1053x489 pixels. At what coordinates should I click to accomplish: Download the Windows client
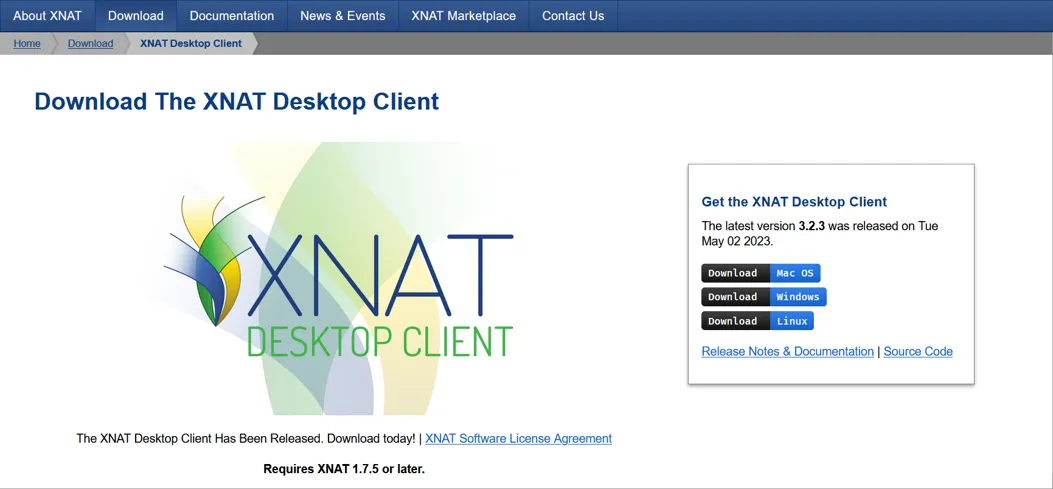point(764,297)
